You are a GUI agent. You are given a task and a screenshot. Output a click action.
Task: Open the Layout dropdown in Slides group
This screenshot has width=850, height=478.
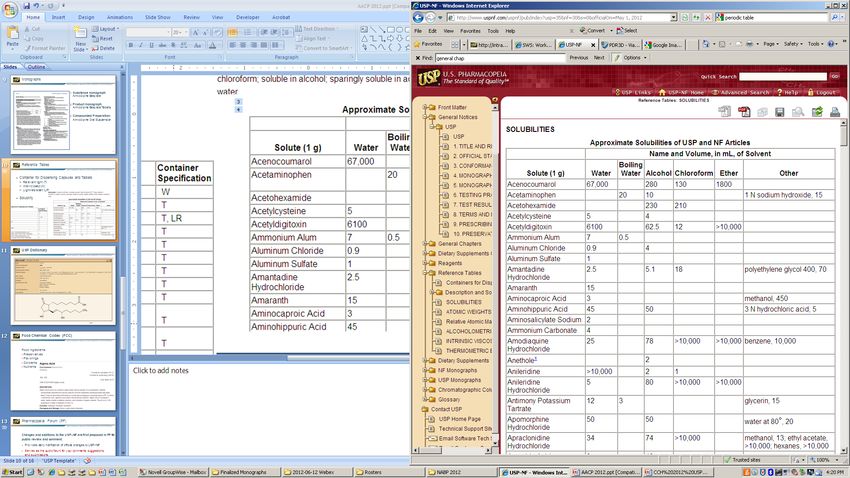105,29
